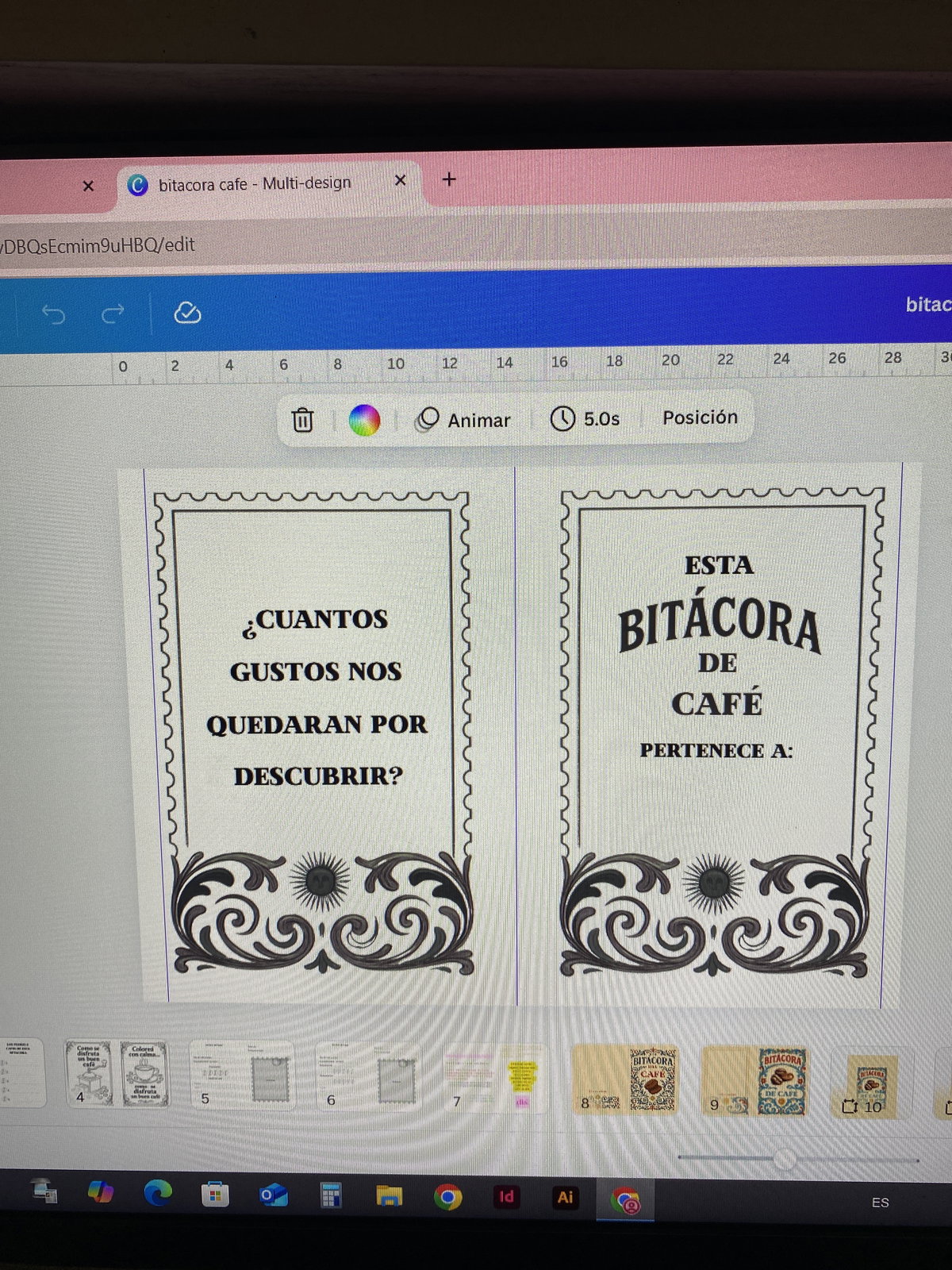Select page 5 thumbnail
Image resolution: width=952 pixels, height=1270 pixels.
point(242,1076)
